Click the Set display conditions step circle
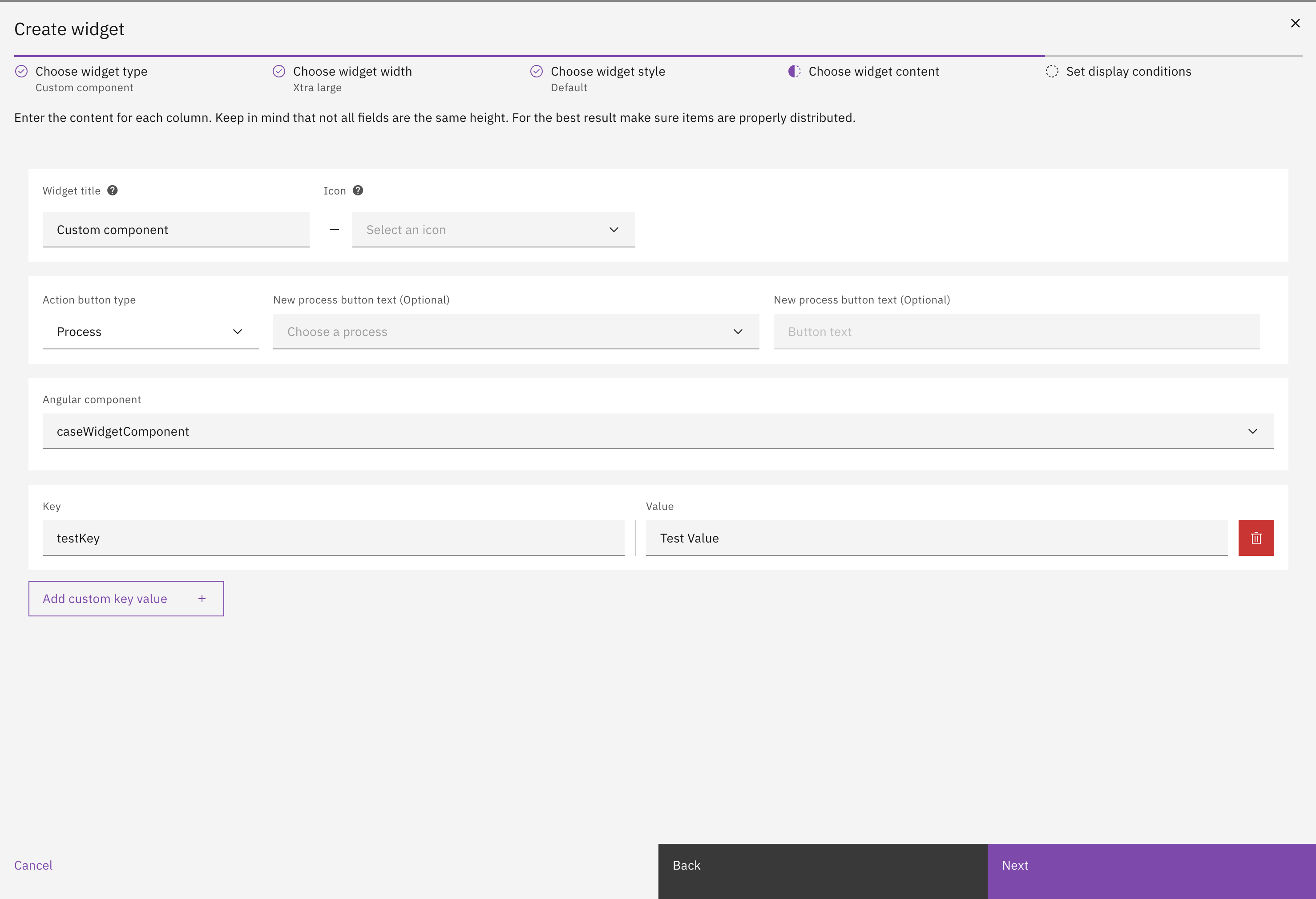1316x899 pixels. tap(1052, 71)
